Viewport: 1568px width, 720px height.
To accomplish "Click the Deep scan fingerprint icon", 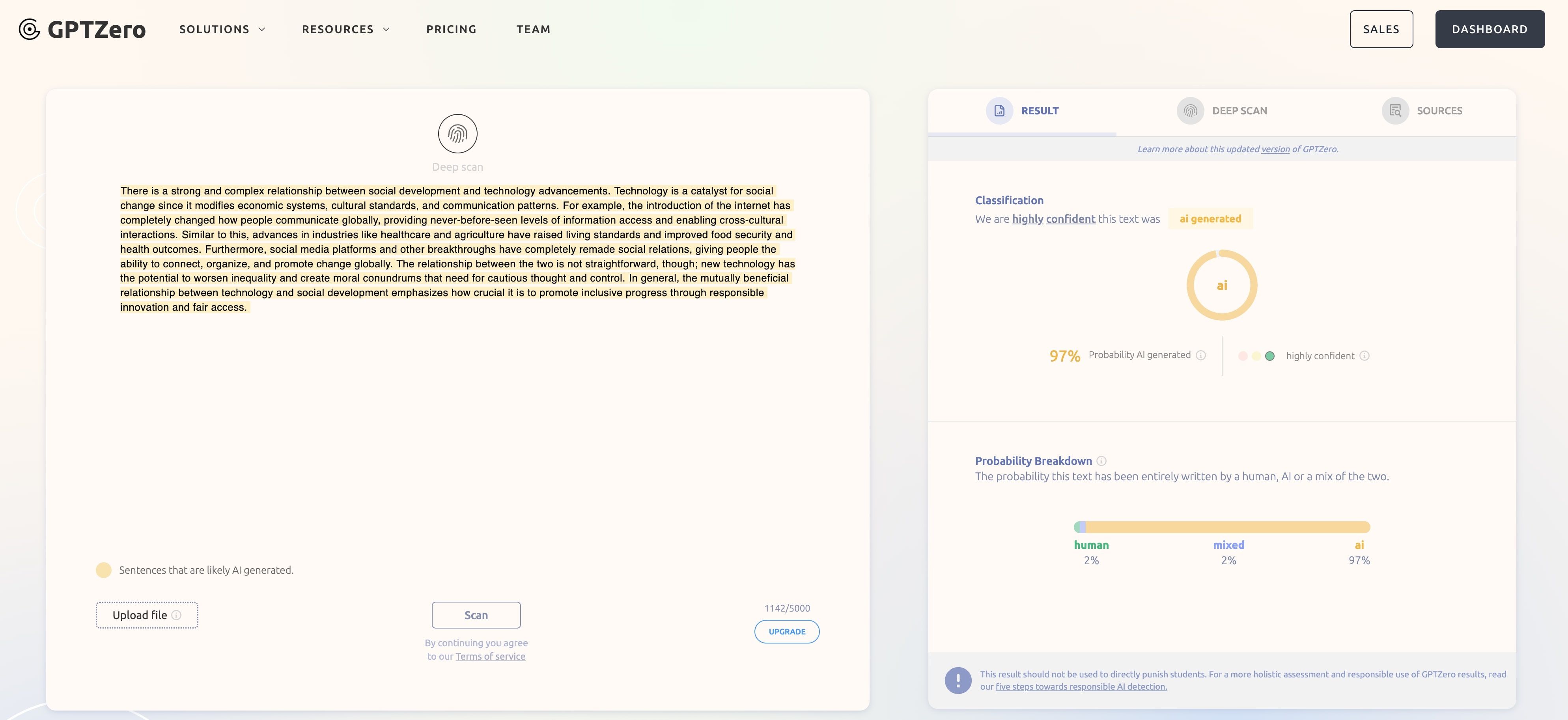I will tap(457, 134).
